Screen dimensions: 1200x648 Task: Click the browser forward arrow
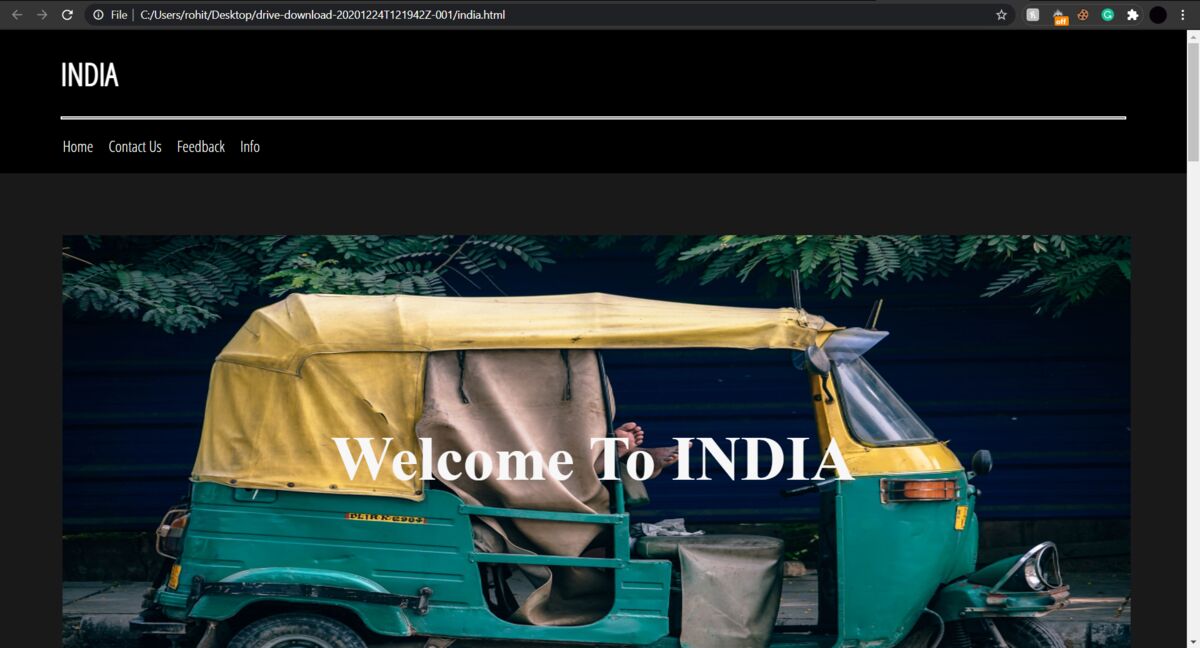click(x=42, y=15)
